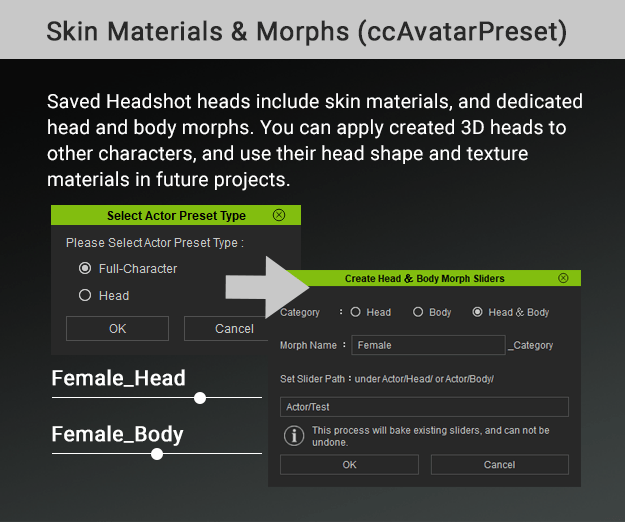This screenshot has height=522, width=625.
Task: Select the Full-Character preset type
Action: (85, 268)
